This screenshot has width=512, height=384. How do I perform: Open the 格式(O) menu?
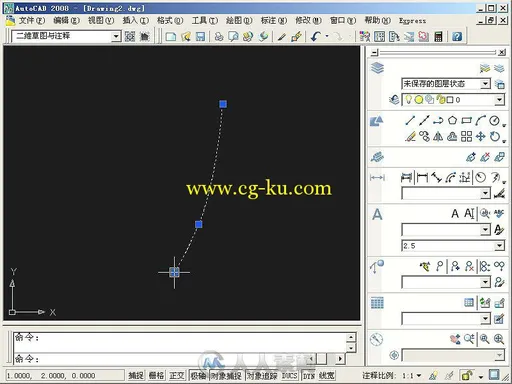(170, 21)
